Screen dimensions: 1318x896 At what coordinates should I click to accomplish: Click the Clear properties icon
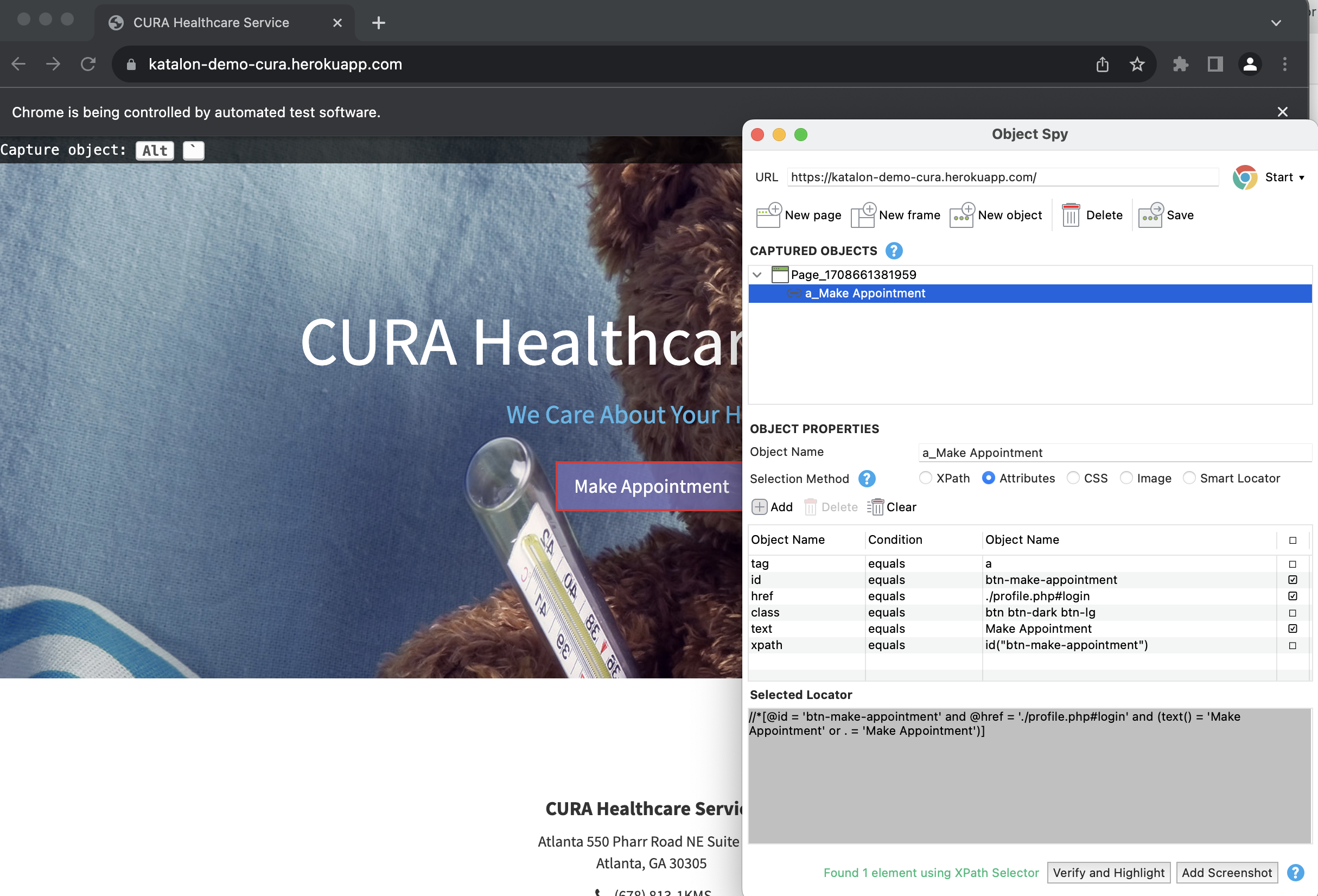pos(875,507)
